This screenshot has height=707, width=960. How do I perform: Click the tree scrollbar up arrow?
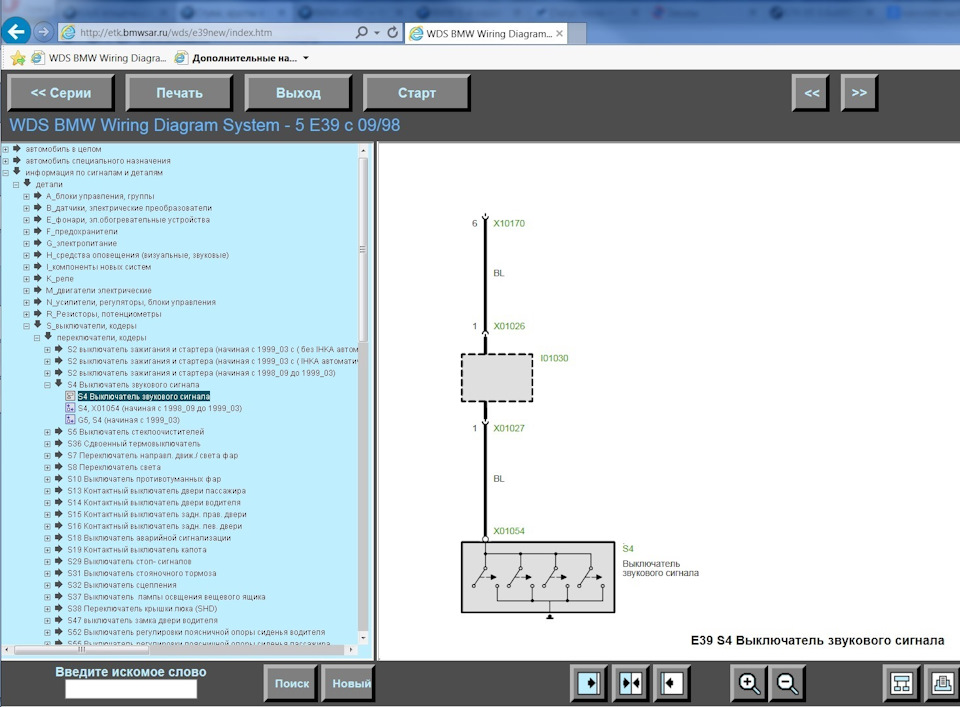362,150
